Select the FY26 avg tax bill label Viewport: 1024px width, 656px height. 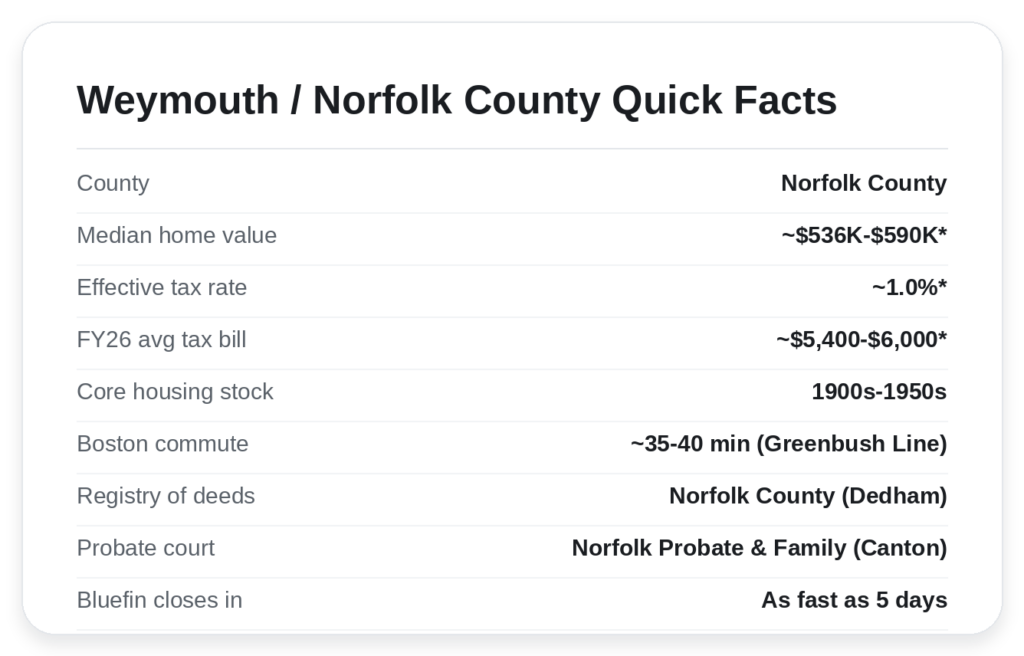point(161,340)
